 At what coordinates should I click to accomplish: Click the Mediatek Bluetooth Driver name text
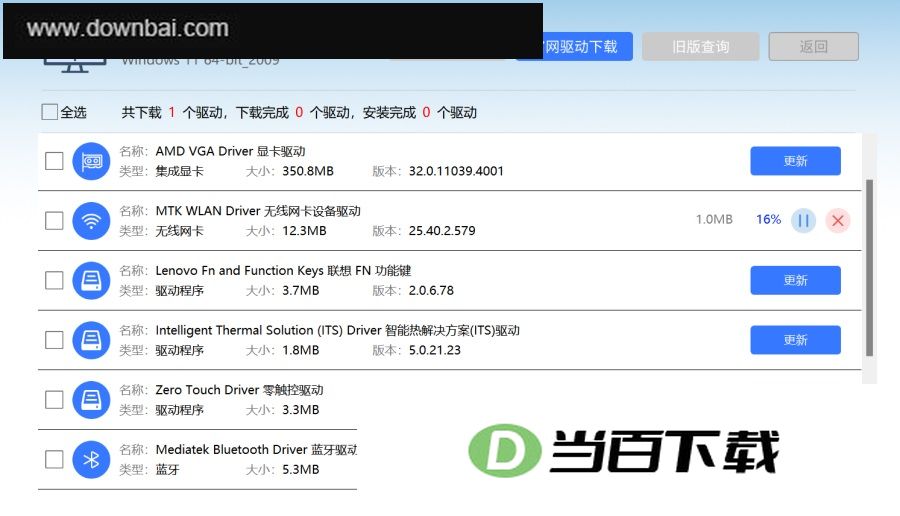[256, 450]
